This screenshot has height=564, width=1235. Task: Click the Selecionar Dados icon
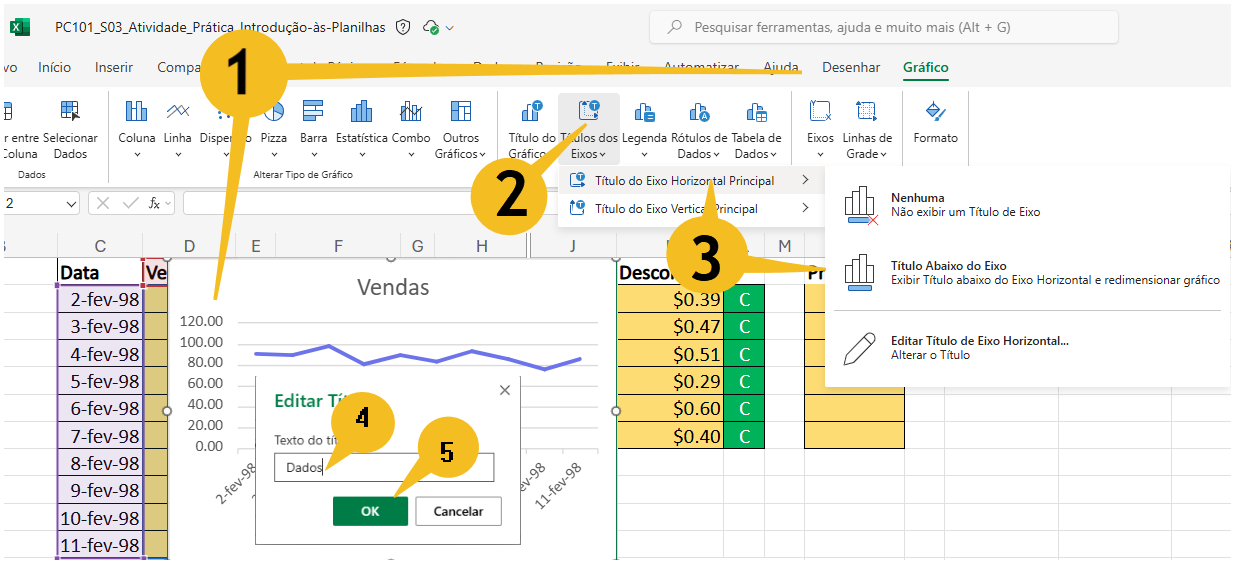70,112
